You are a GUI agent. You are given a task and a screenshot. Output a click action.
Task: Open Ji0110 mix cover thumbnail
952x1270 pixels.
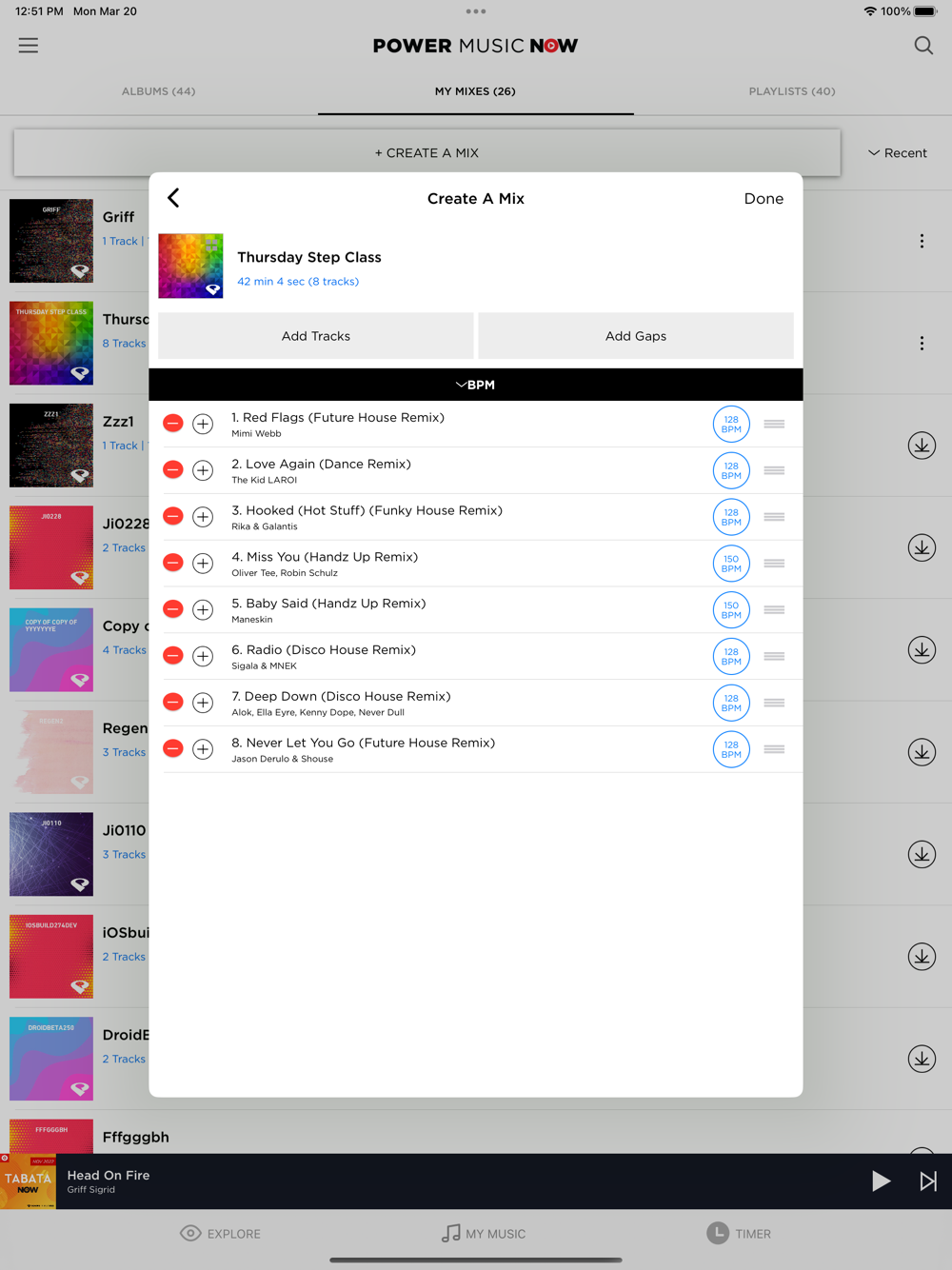(x=51, y=854)
